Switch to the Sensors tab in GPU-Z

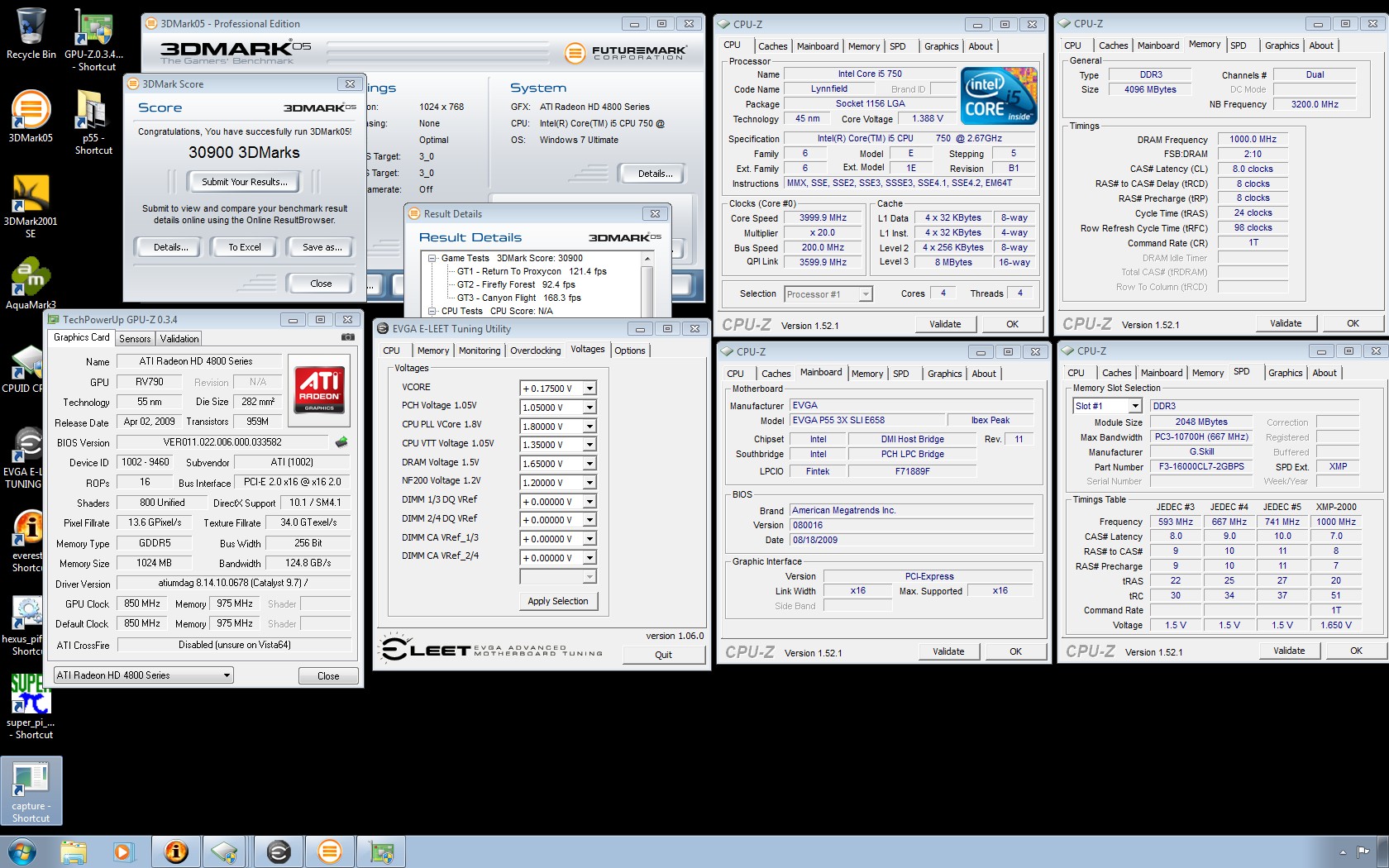pyautogui.click(x=135, y=339)
